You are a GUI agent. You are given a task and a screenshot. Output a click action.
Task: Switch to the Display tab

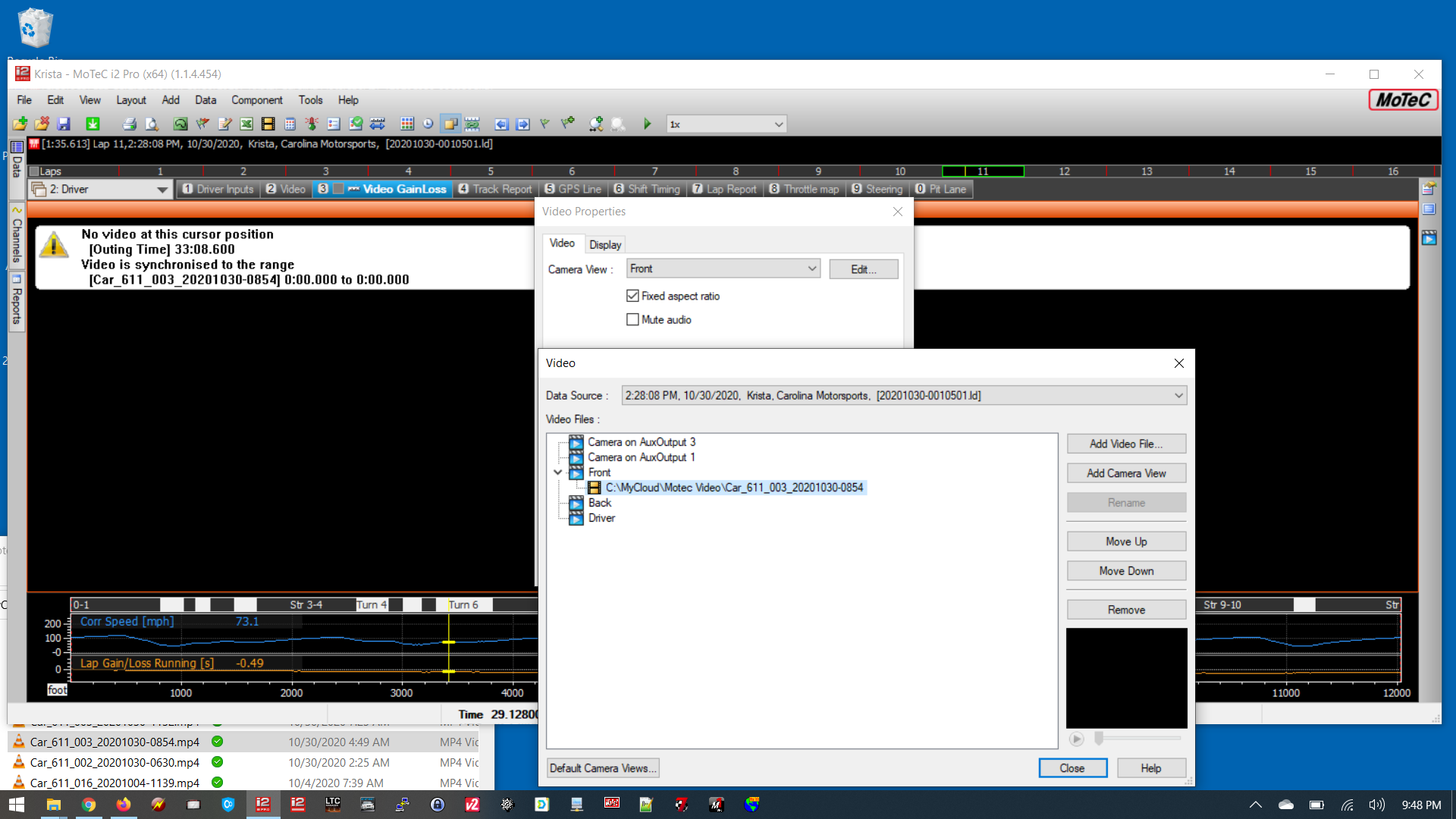click(605, 244)
